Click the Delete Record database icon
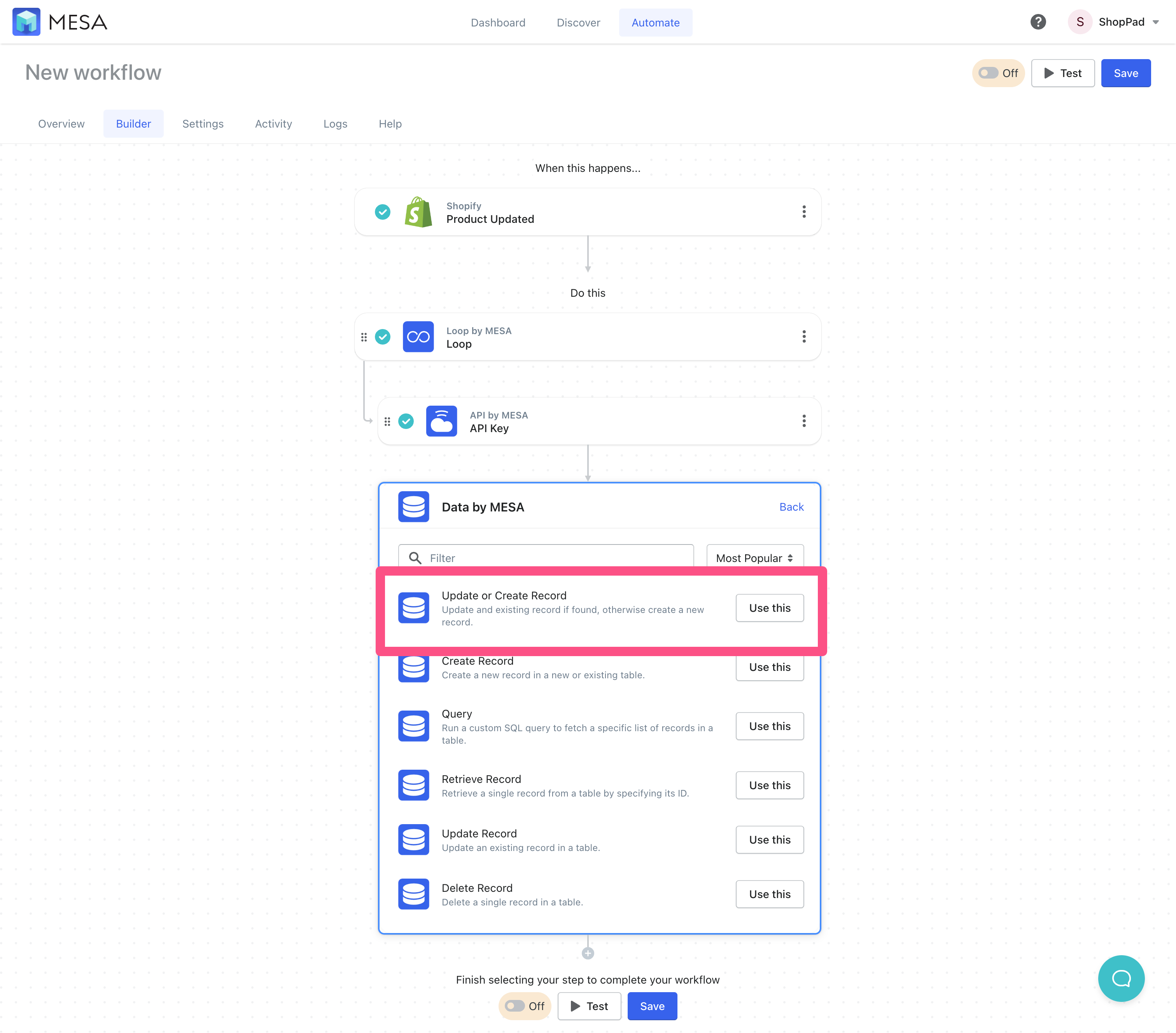The width and height of the screenshot is (1176, 1033). [x=414, y=894]
